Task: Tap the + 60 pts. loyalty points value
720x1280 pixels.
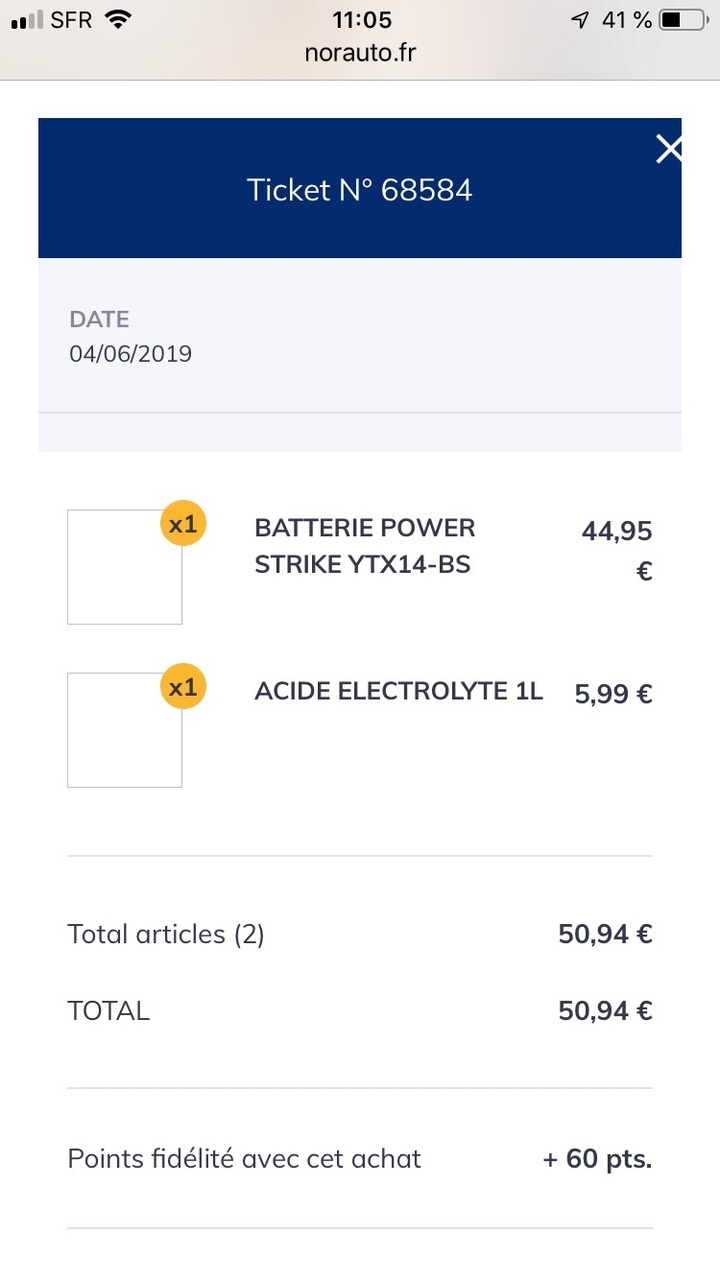Action: pyautogui.click(x=597, y=1159)
